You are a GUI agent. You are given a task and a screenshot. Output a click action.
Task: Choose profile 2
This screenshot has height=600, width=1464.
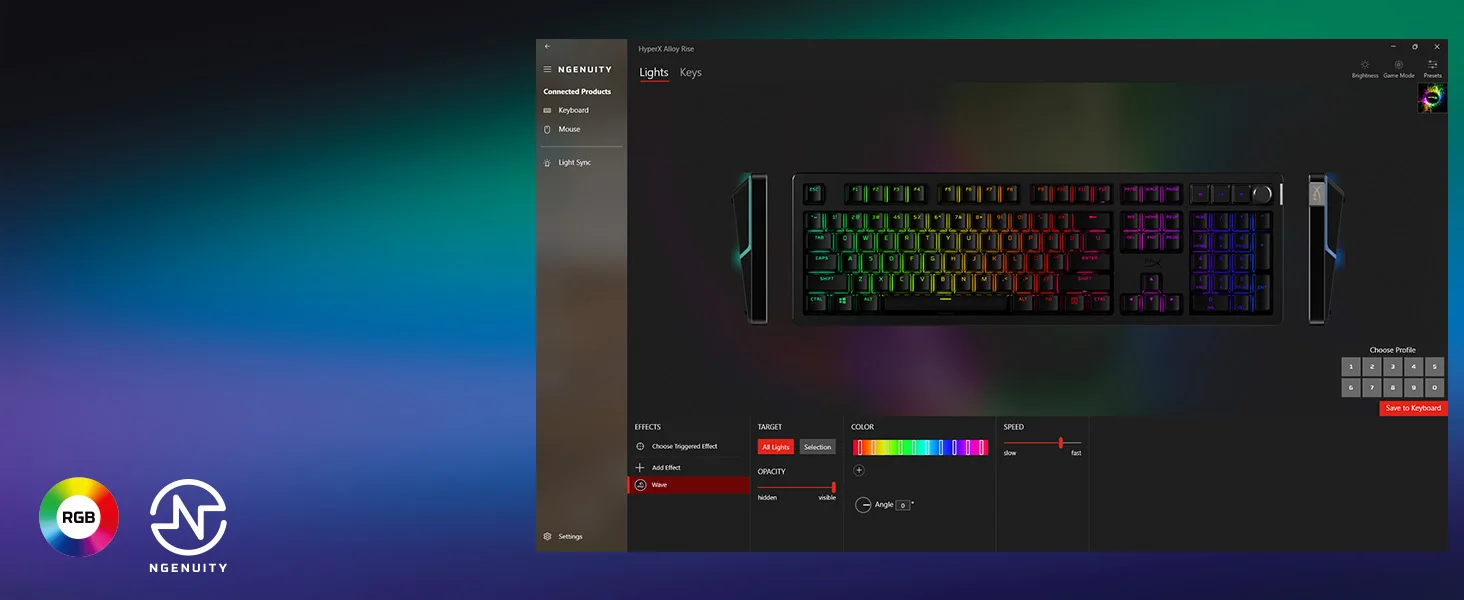pos(1372,366)
